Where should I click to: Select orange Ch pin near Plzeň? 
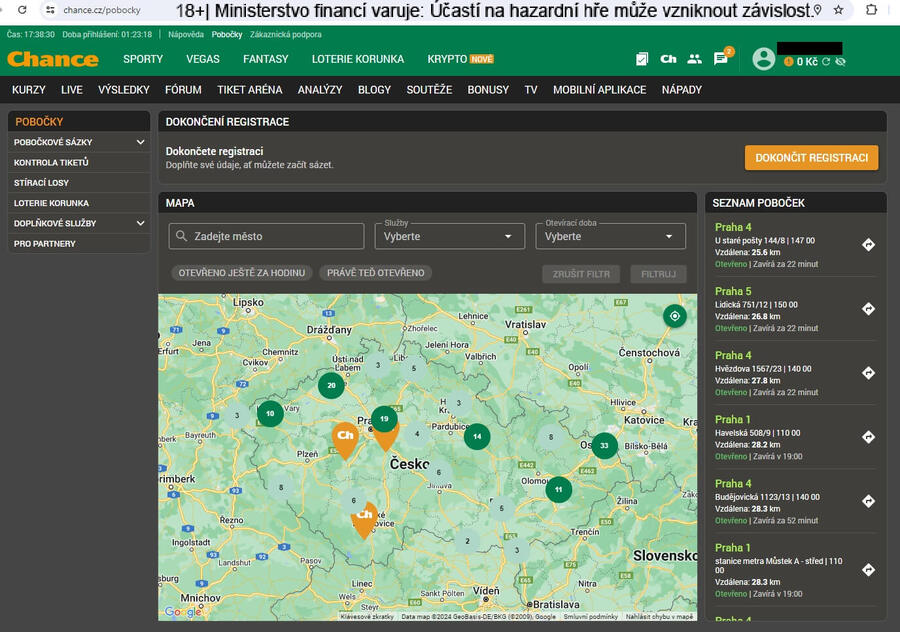tap(345, 439)
